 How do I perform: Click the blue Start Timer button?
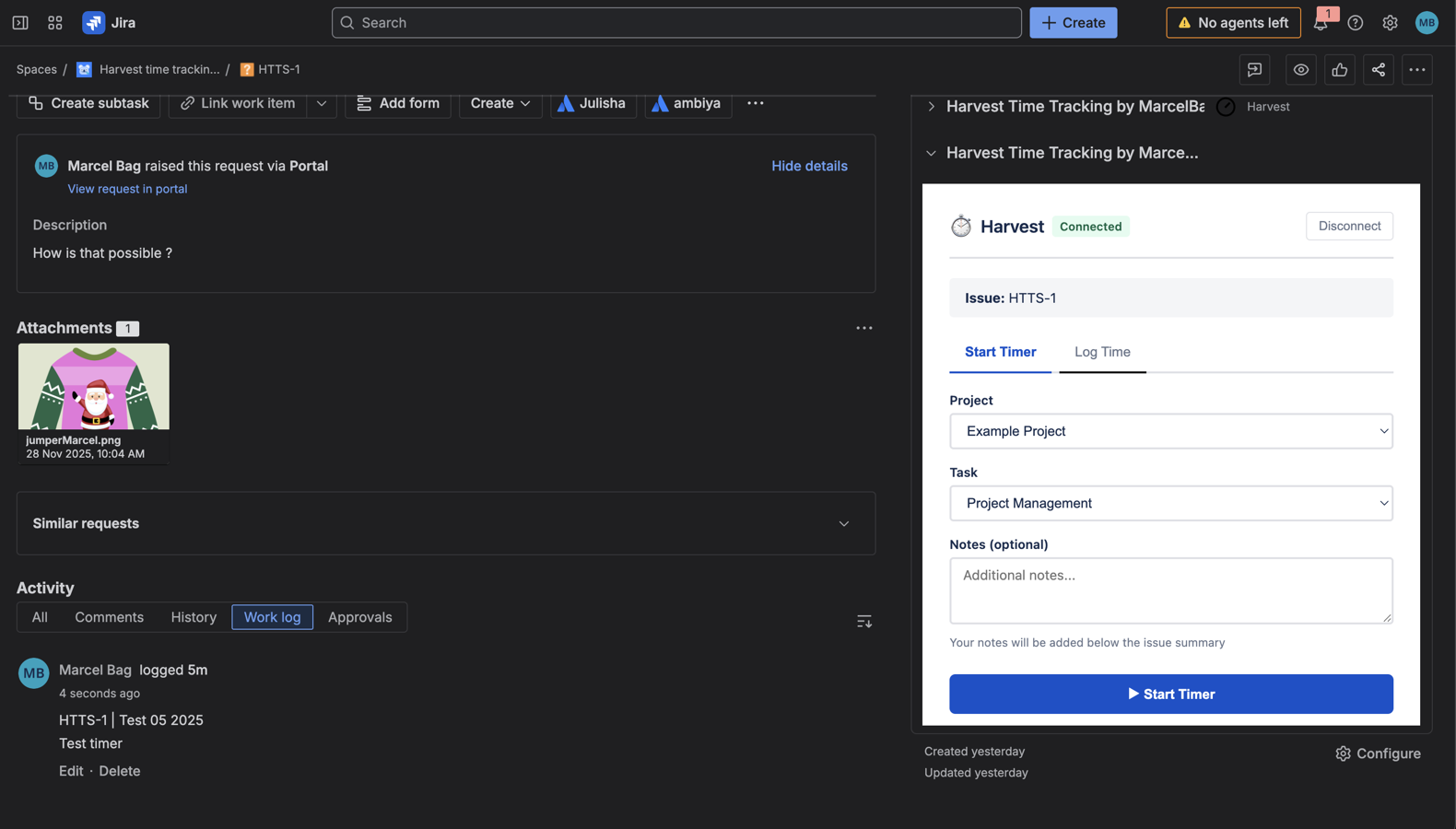click(x=1171, y=695)
